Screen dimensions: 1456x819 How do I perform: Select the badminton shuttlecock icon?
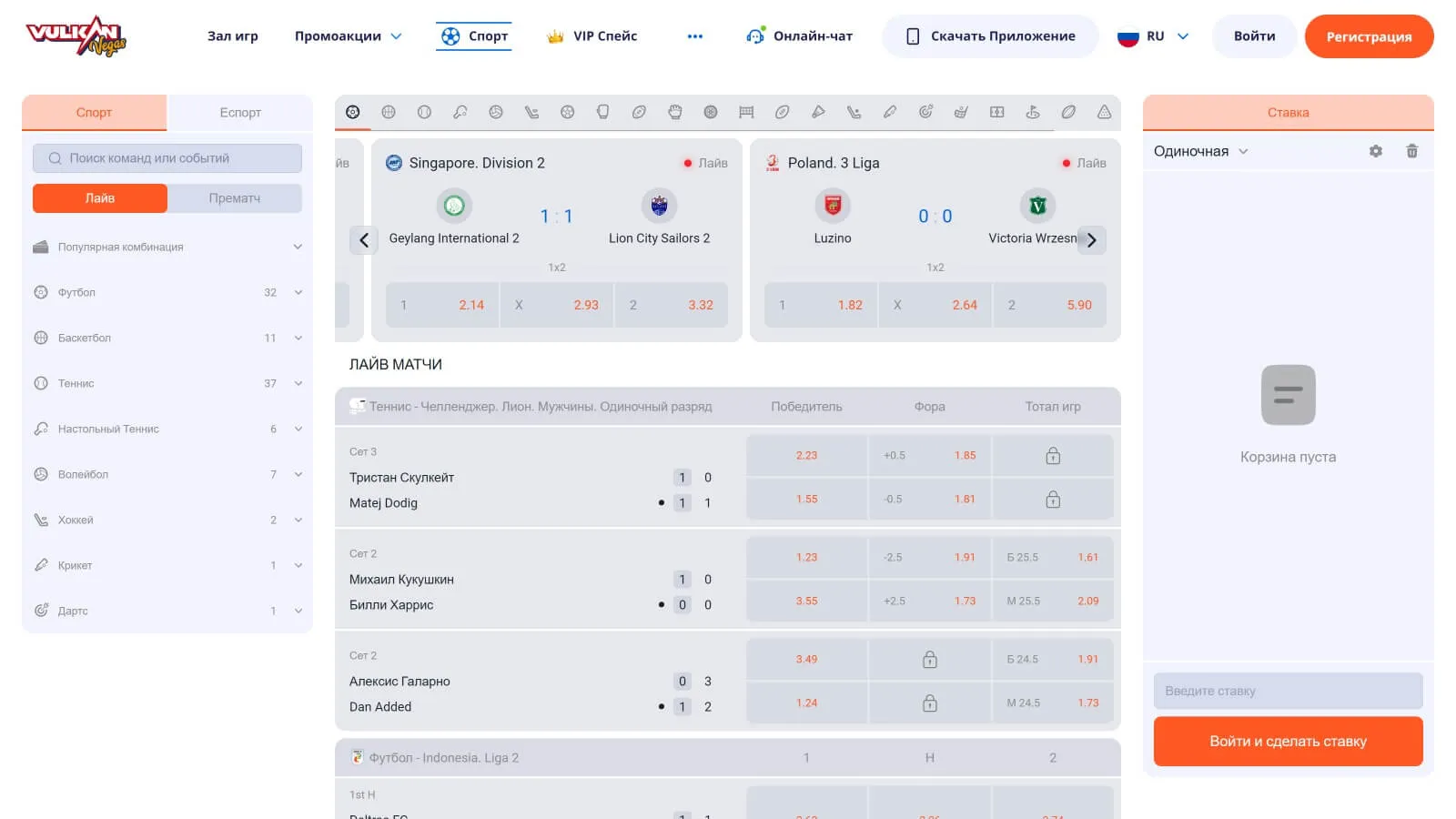[x=818, y=112]
